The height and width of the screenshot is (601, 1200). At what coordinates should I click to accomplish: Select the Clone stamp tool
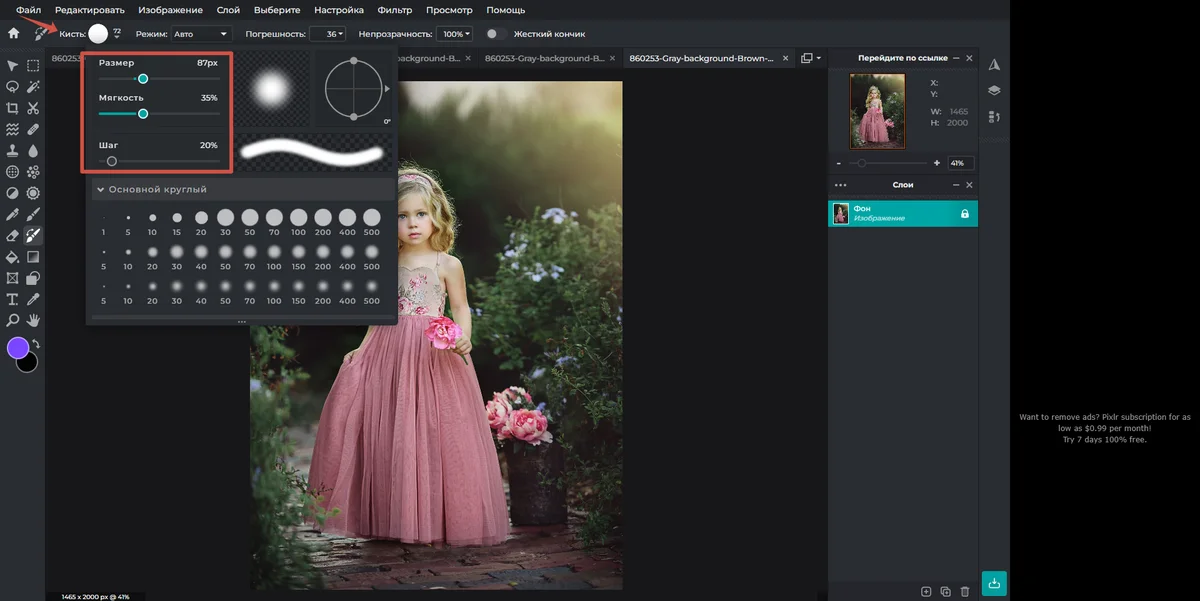pos(13,150)
